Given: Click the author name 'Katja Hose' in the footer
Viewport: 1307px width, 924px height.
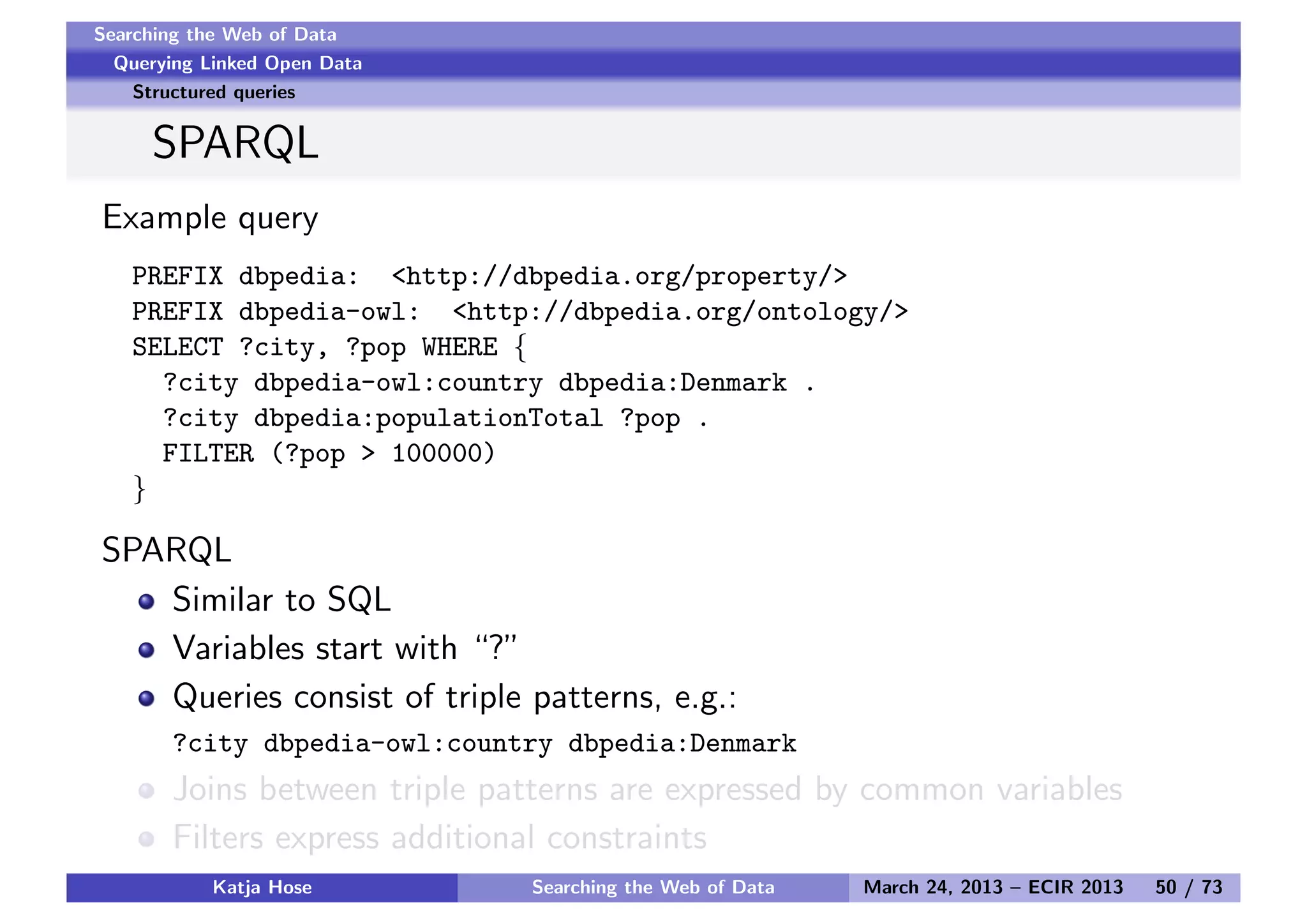Looking at the screenshot, I should click(262, 888).
